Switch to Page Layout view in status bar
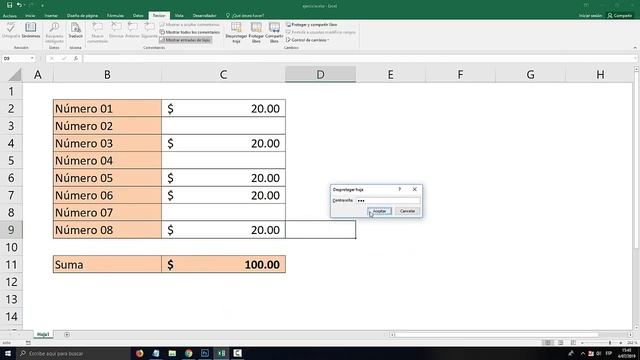This screenshot has width=640, height=360. 561,342
